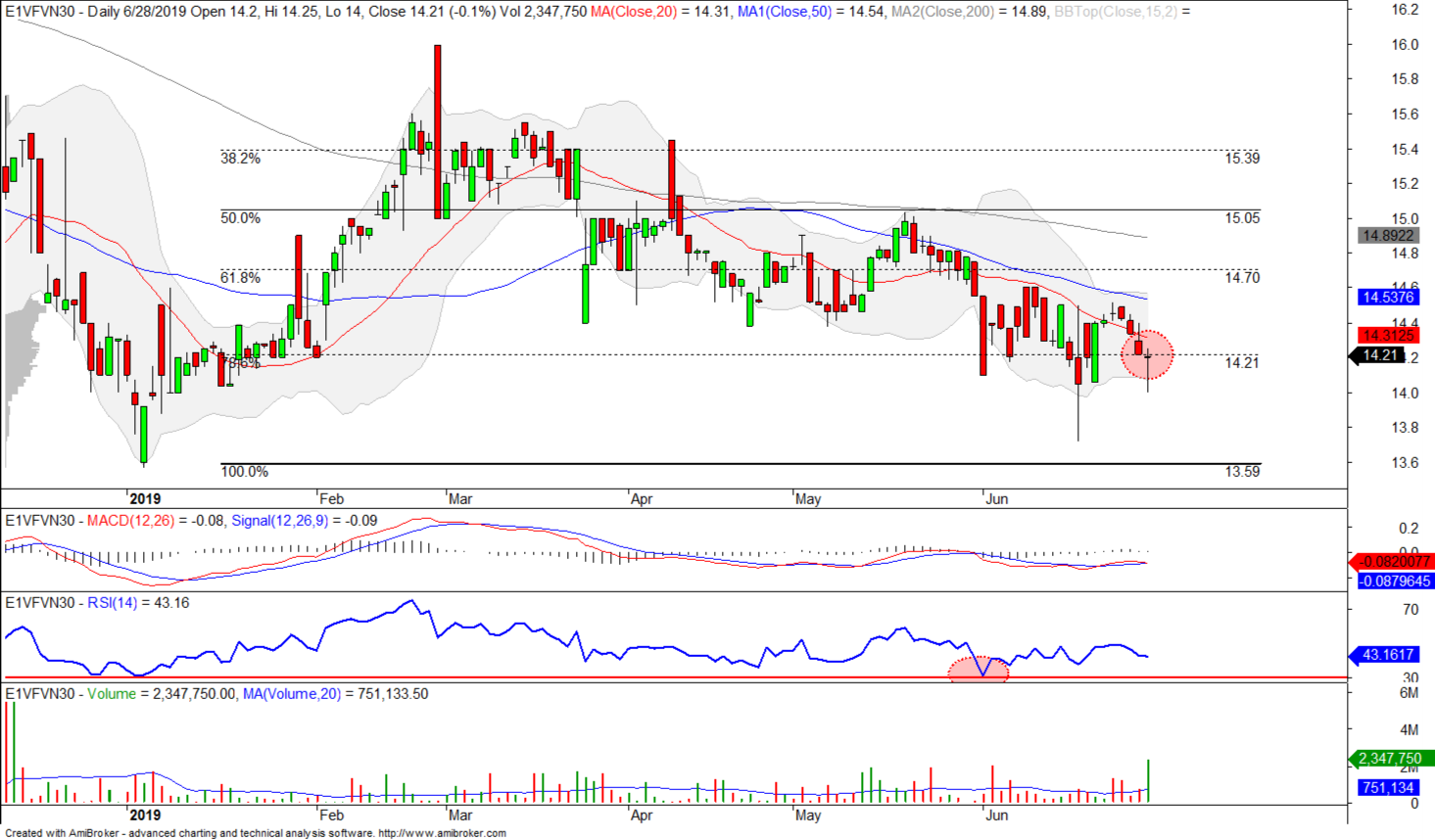Click the blue 751,134 volume average tag

[1387, 788]
